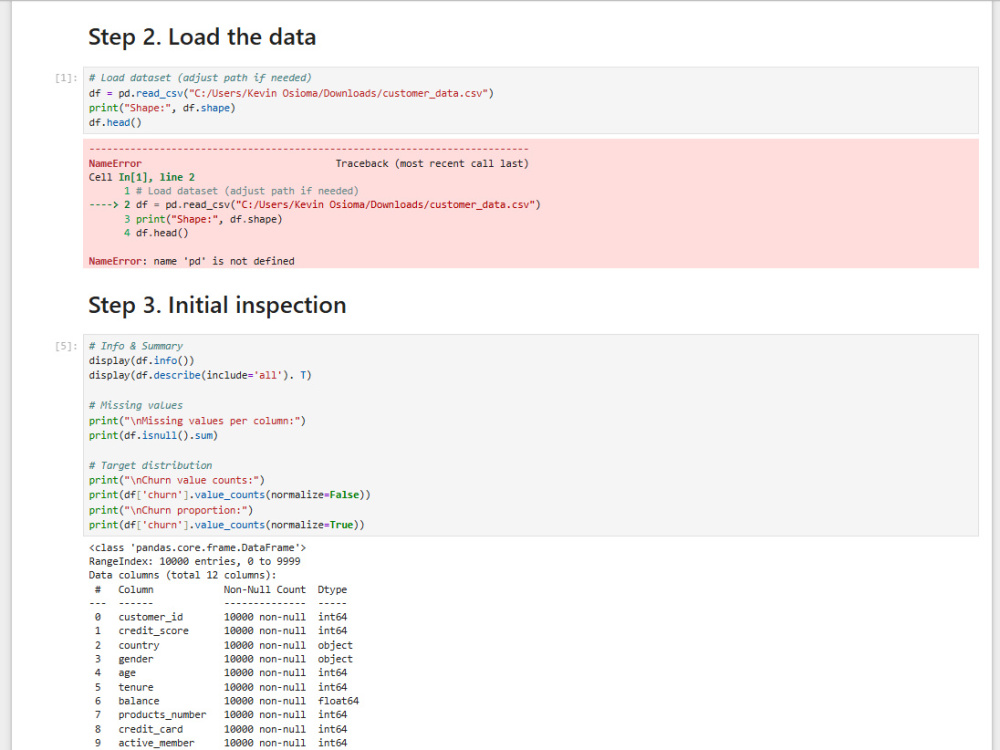Click the df.head() line in cell 1
Image resolution: width=1000 pixels, height=750 pixels.
pos(115,122)
